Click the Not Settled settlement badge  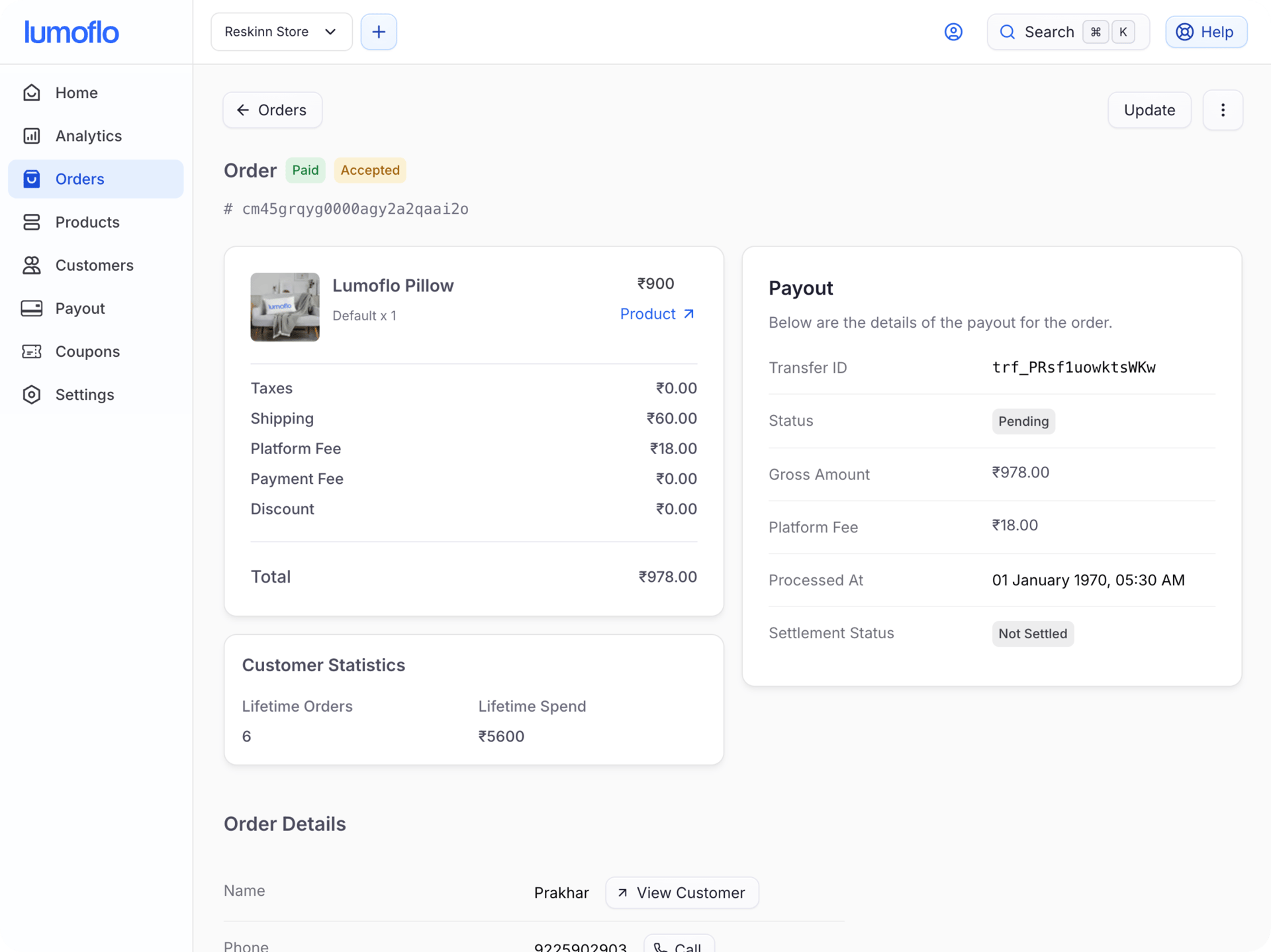1032,634
